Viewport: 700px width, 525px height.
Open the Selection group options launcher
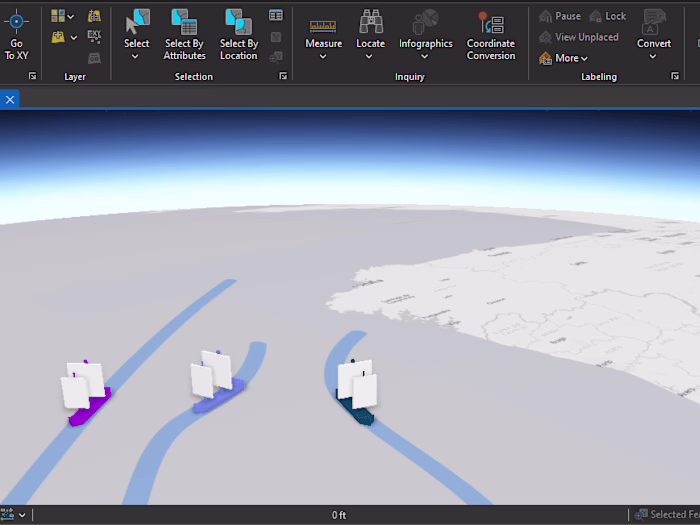click(x=283, y=76)
